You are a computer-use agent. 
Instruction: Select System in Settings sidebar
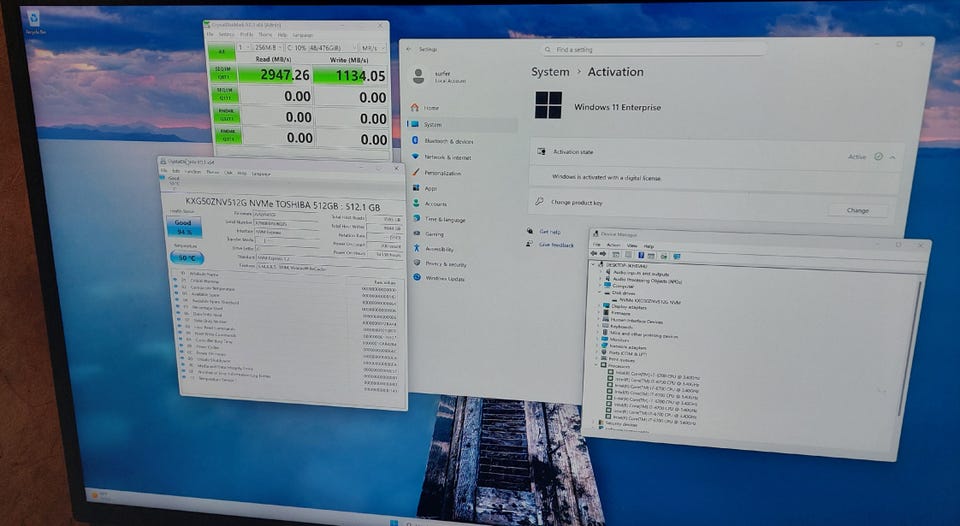coord(463,124)
